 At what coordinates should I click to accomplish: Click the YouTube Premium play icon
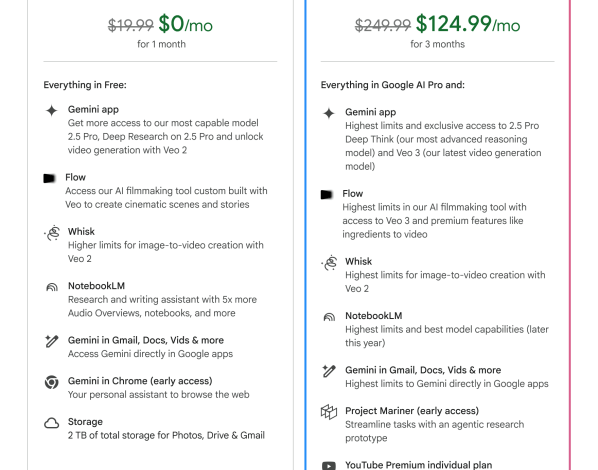pos(329,466)
